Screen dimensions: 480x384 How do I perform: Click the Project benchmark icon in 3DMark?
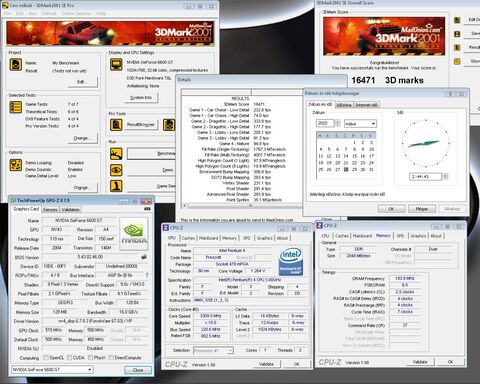16,65
